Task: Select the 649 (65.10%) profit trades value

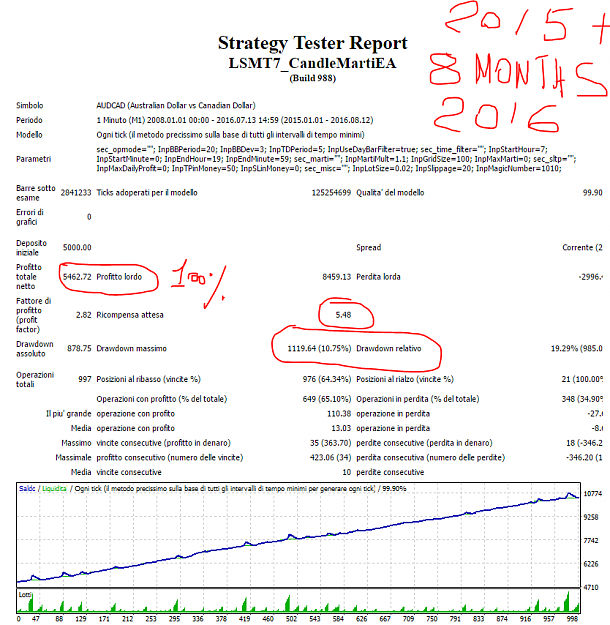Action: coord(327,399)
